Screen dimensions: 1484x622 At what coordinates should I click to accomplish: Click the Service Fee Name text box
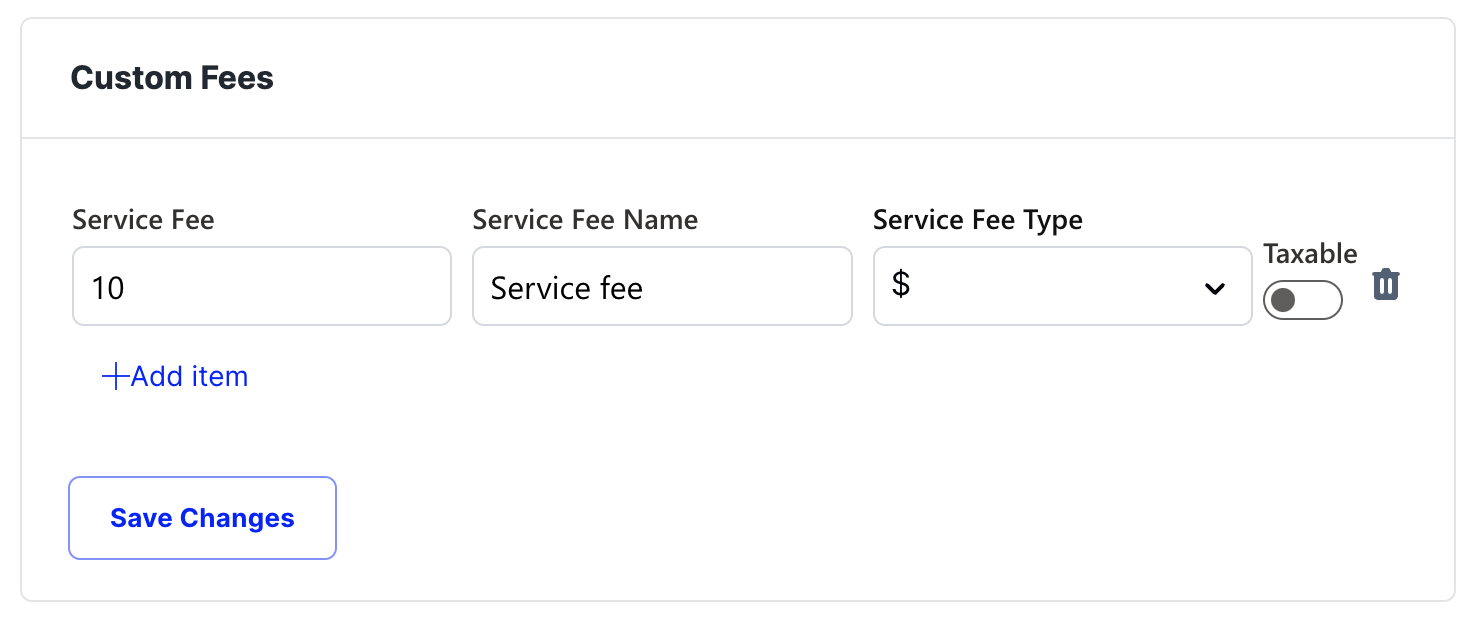point(662,286)
